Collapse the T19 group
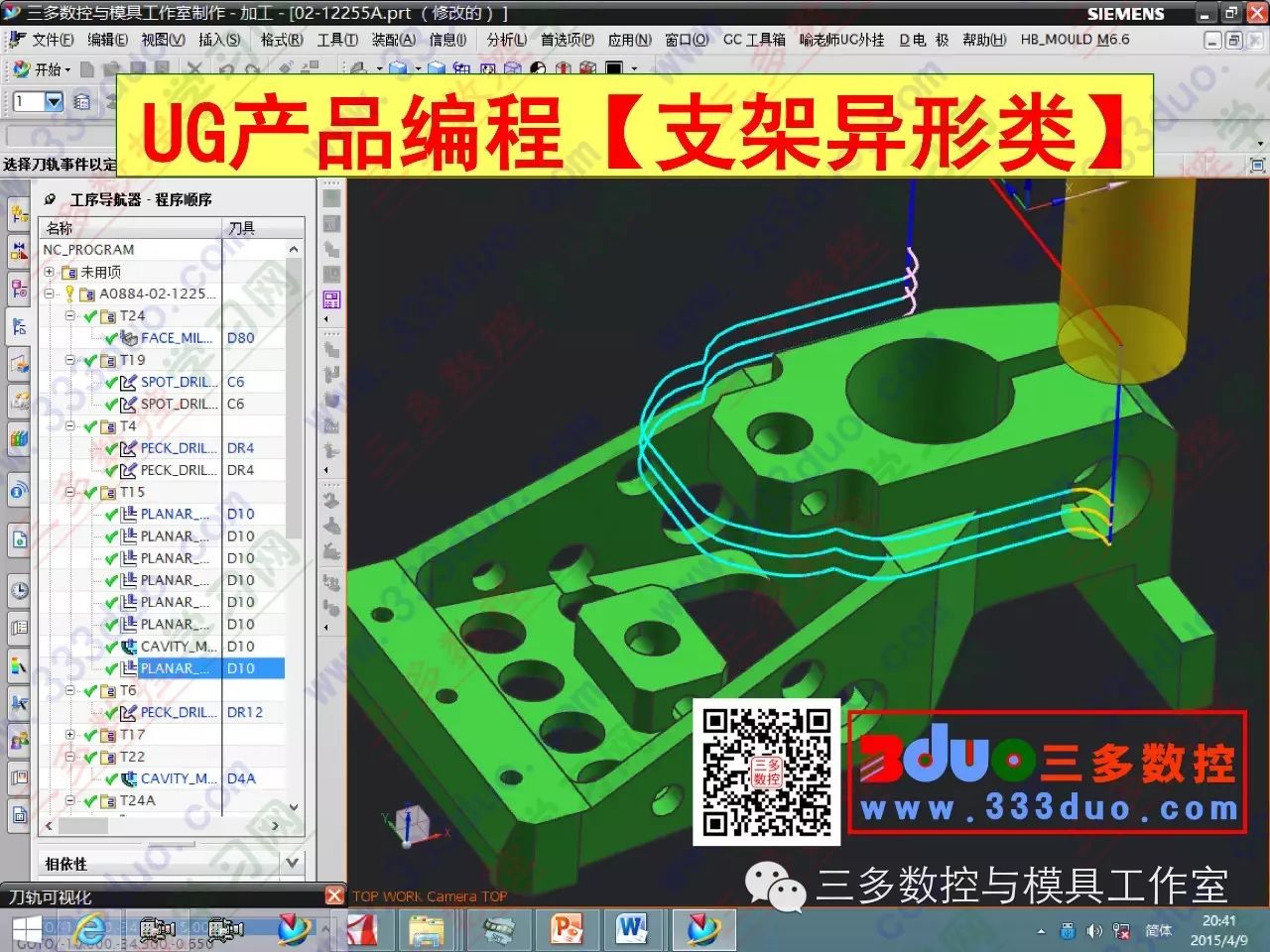The height and width of the screenshot is (952, 1270). coord(70,360)
